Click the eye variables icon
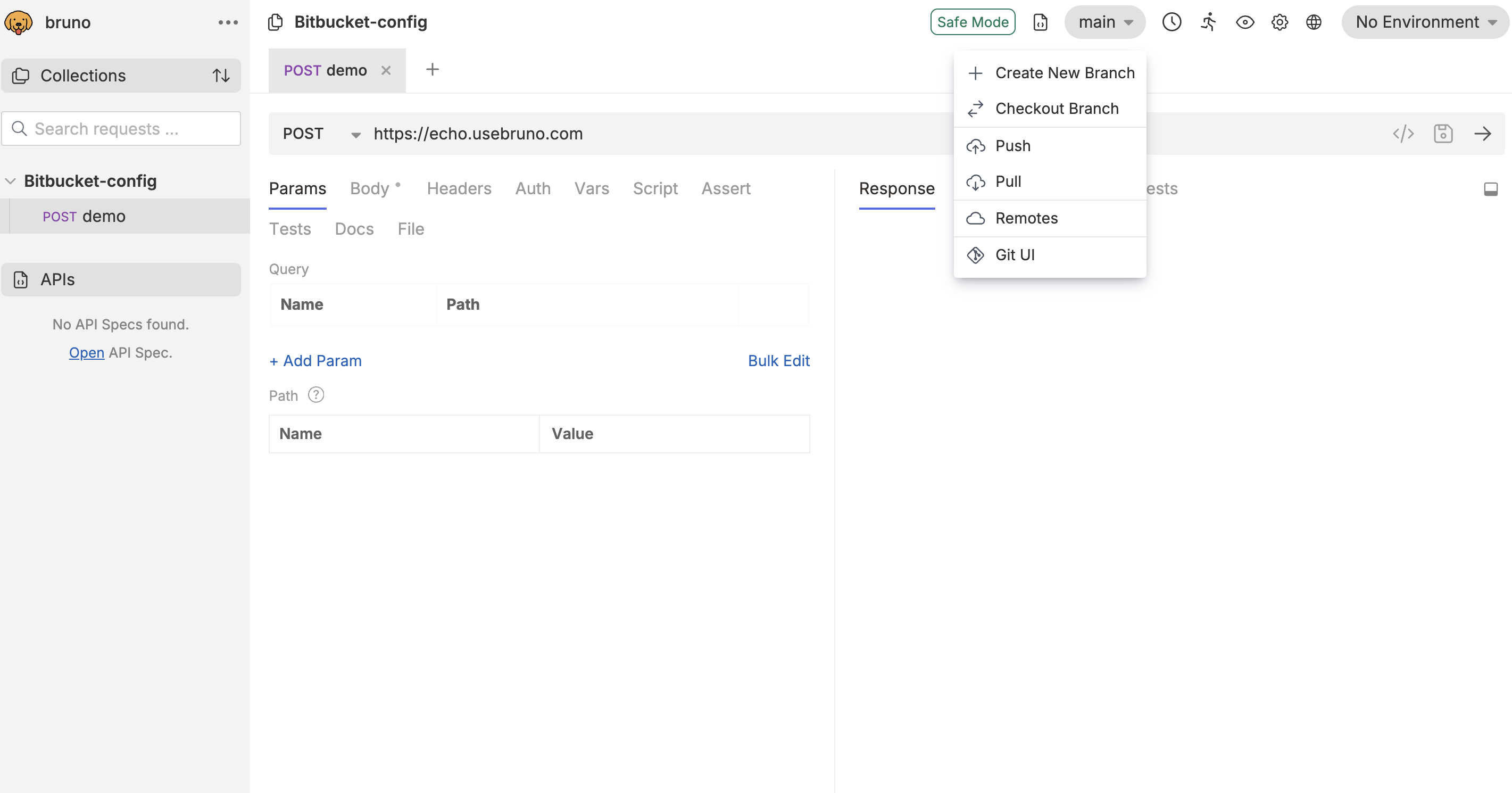 point(1244,22)
